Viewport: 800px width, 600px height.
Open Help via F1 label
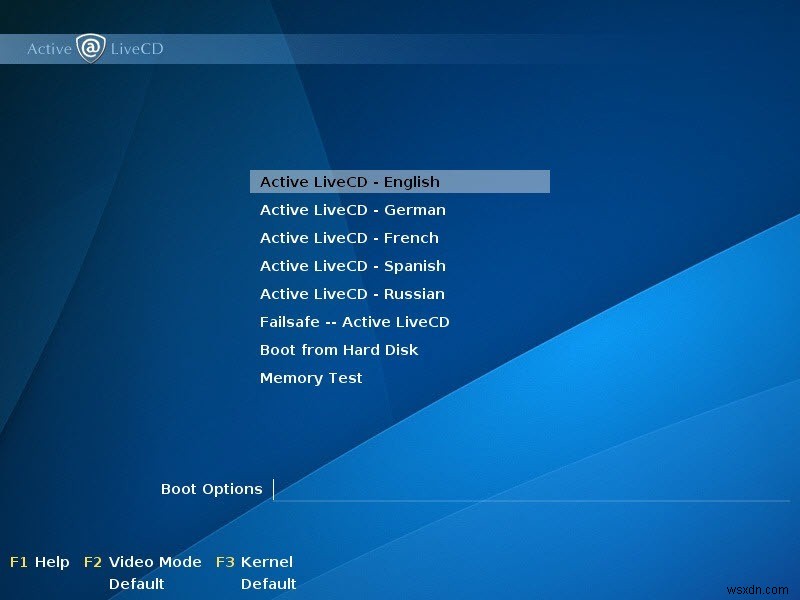pos(41,562)
